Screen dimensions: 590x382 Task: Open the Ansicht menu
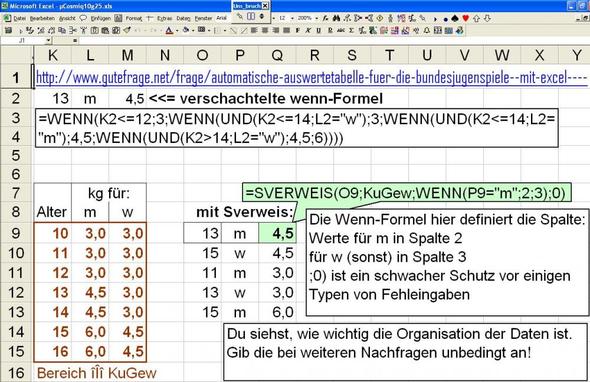67,18
